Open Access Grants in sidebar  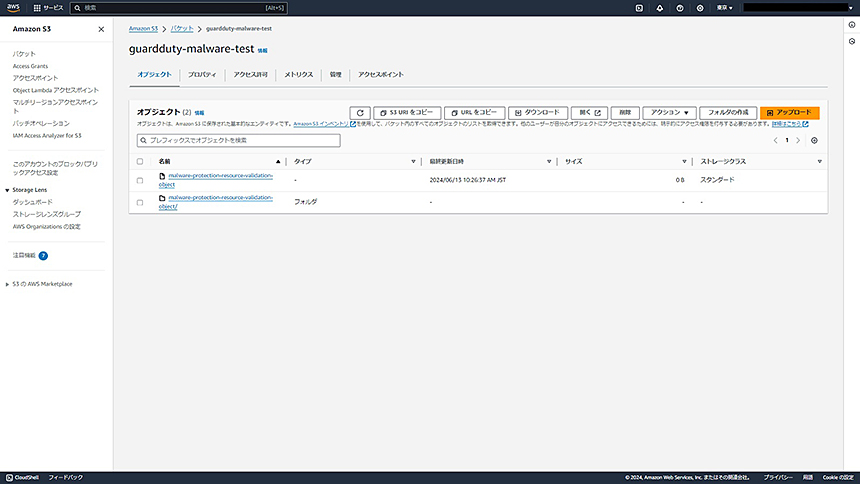click(x=30, y=66)
